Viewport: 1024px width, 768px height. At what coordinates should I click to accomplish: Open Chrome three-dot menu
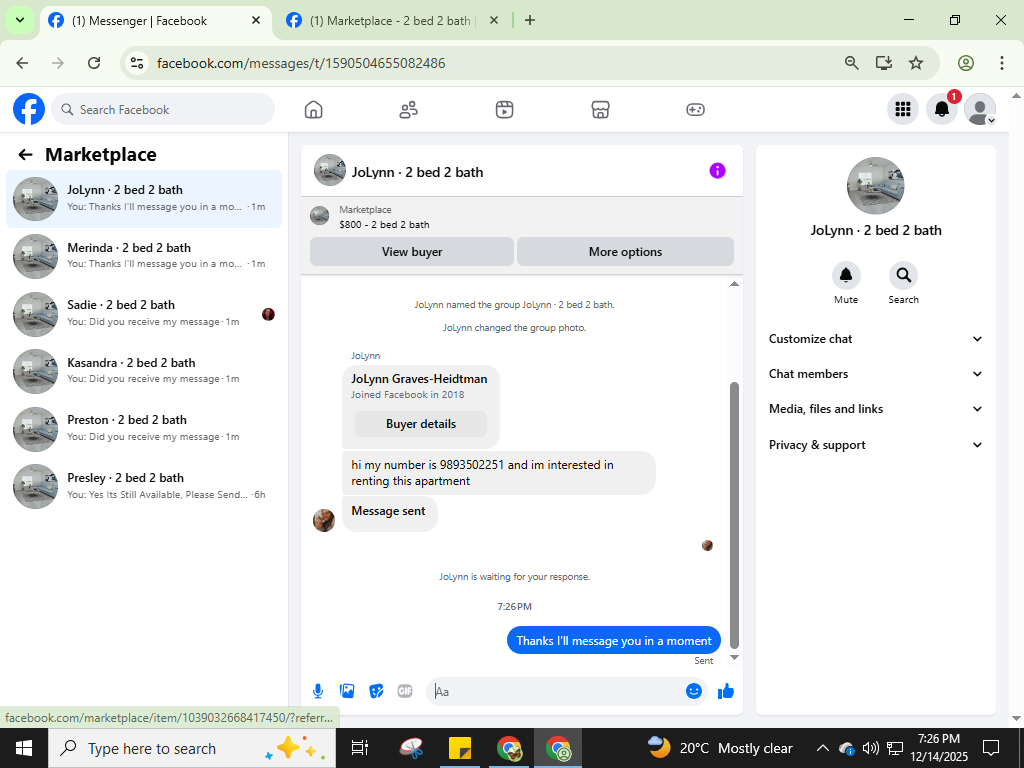pyautogui.click(x=1002, y=63)
